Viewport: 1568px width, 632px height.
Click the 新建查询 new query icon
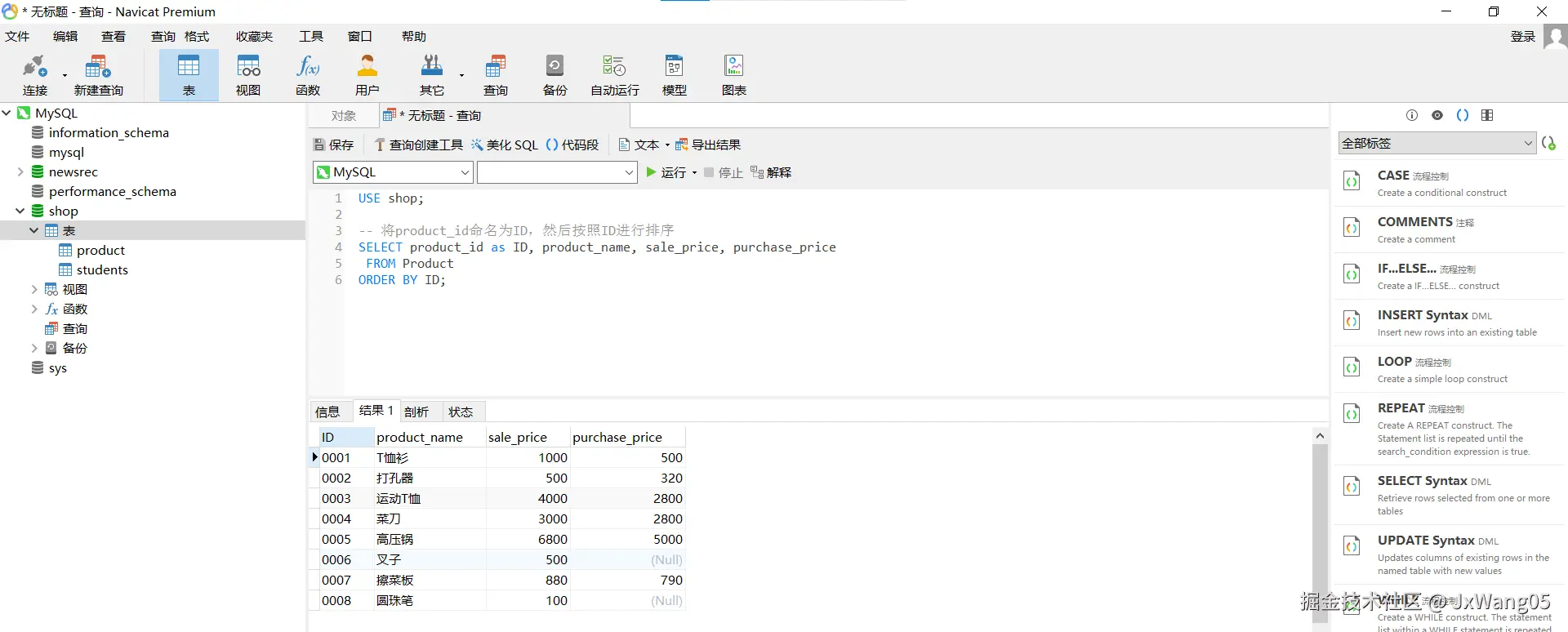[98, 75]
